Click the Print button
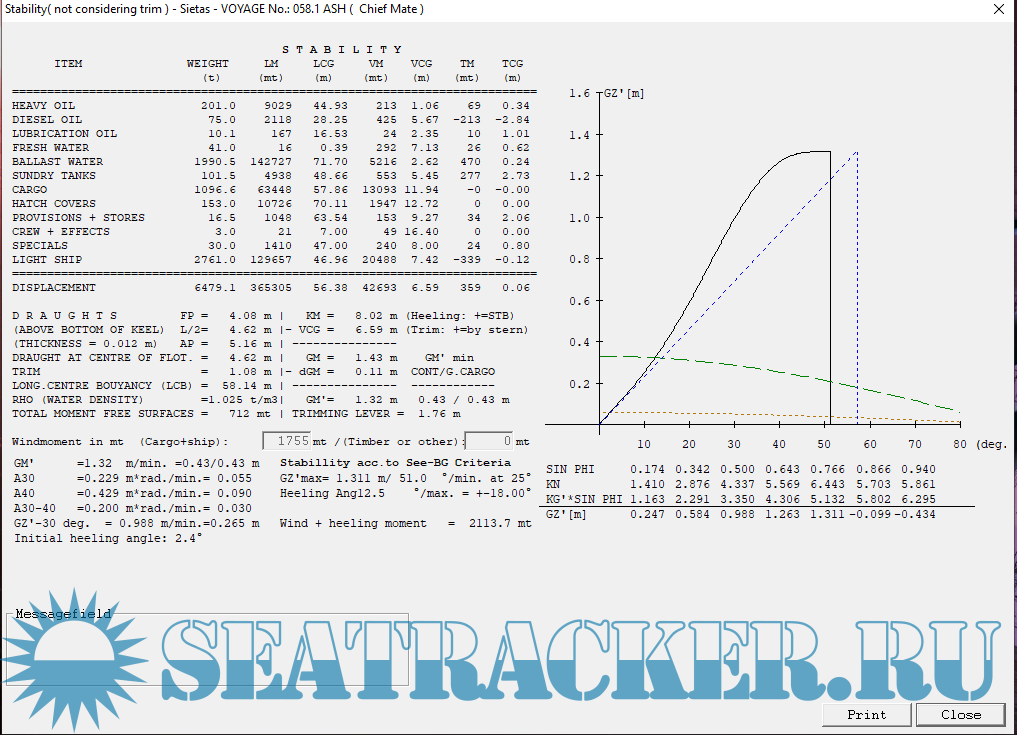 pyautogui.click(x=866, y=714)
